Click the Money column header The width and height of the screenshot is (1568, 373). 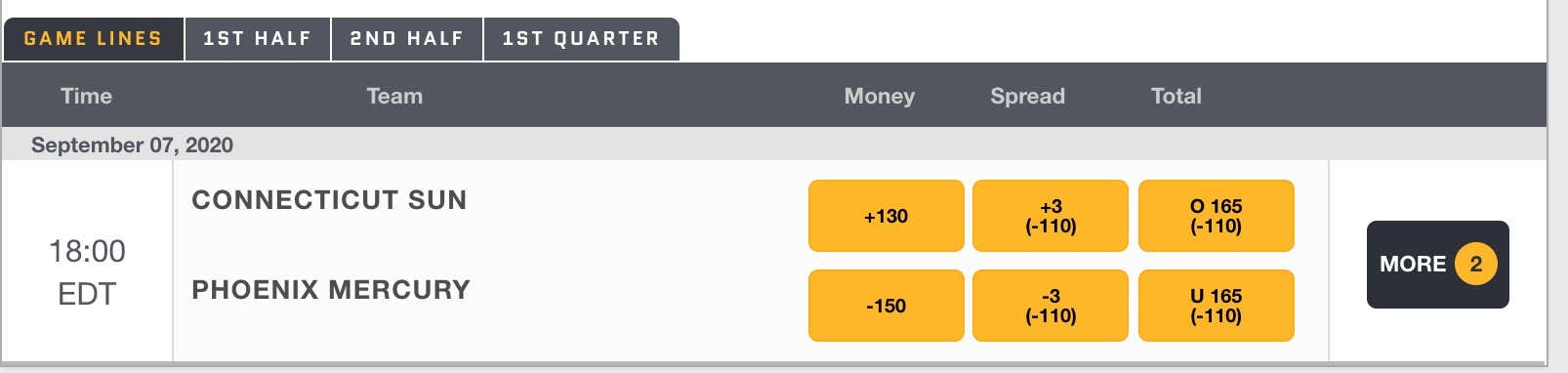[880, 96]
